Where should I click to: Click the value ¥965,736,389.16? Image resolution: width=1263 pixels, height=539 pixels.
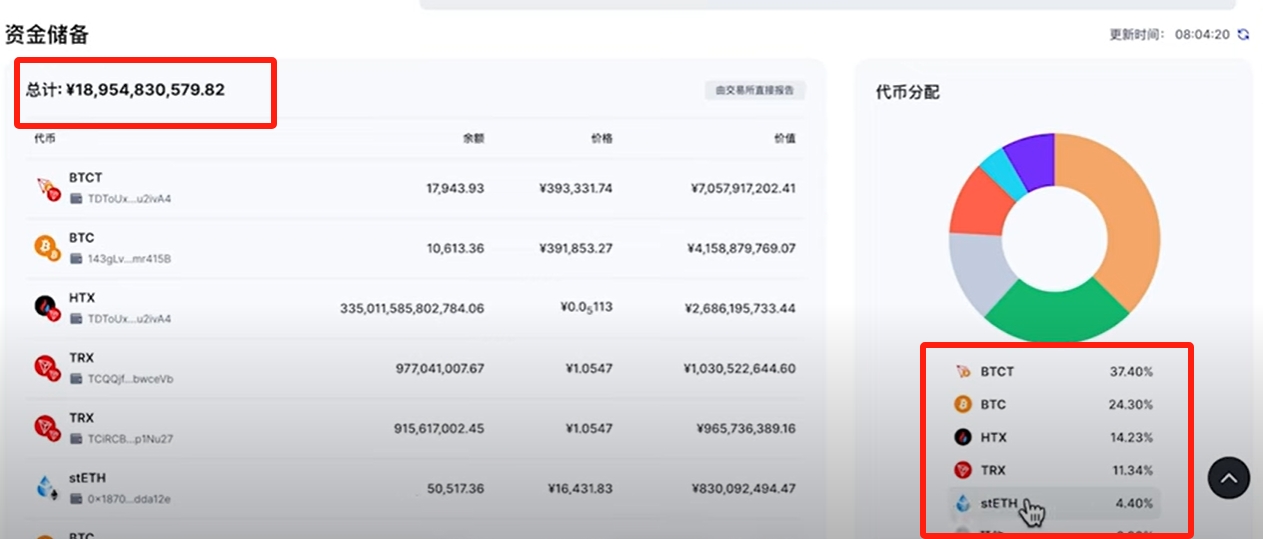pyautogui.click(x=746, y=428)
